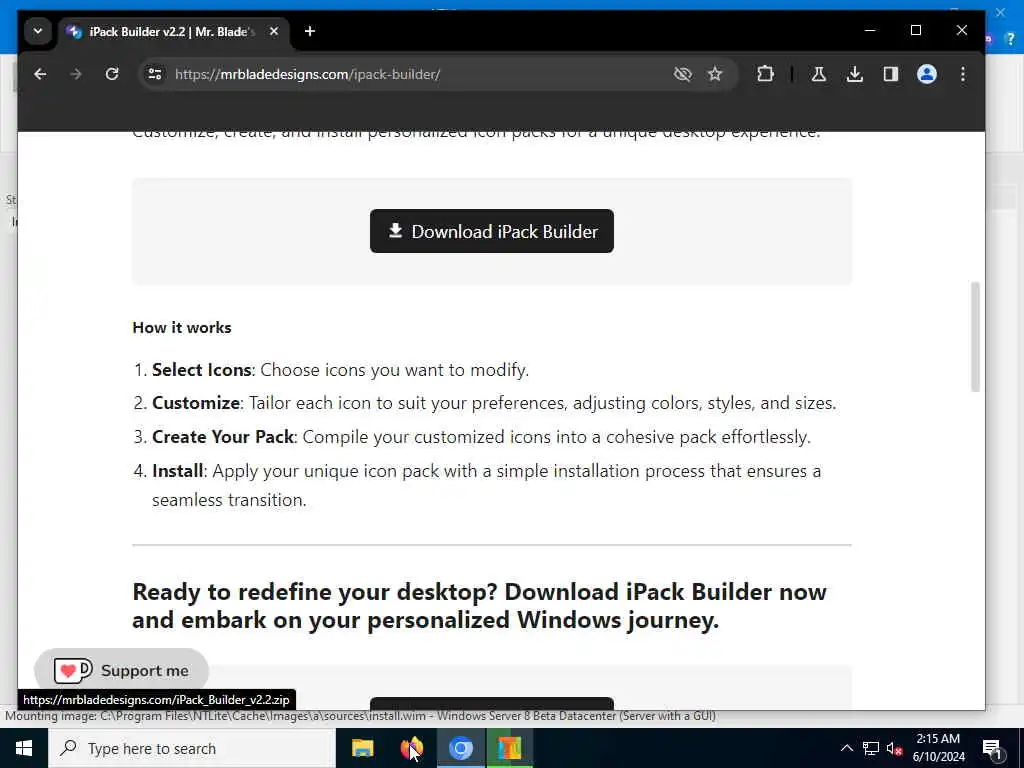Open Chrome Labs flask icon
Viewport: 1024px width, 768px height.
click(818, 74)
